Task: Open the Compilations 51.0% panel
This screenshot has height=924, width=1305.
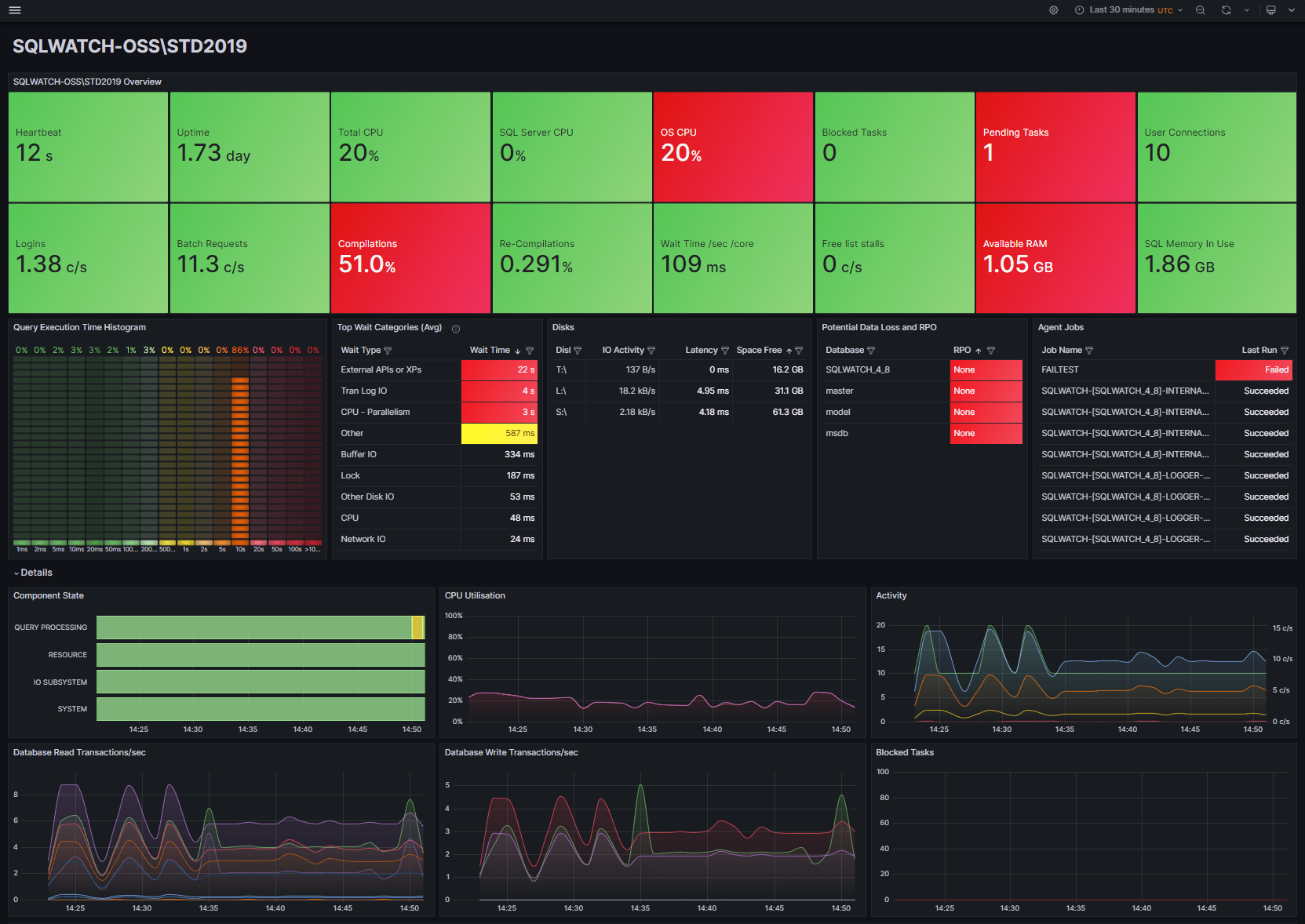Action: [x=410, y=259]
